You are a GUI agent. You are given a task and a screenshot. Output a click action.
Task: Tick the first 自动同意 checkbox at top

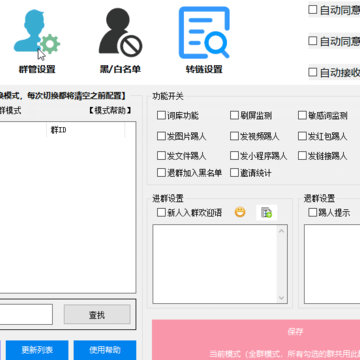click(x=313, y=10)
